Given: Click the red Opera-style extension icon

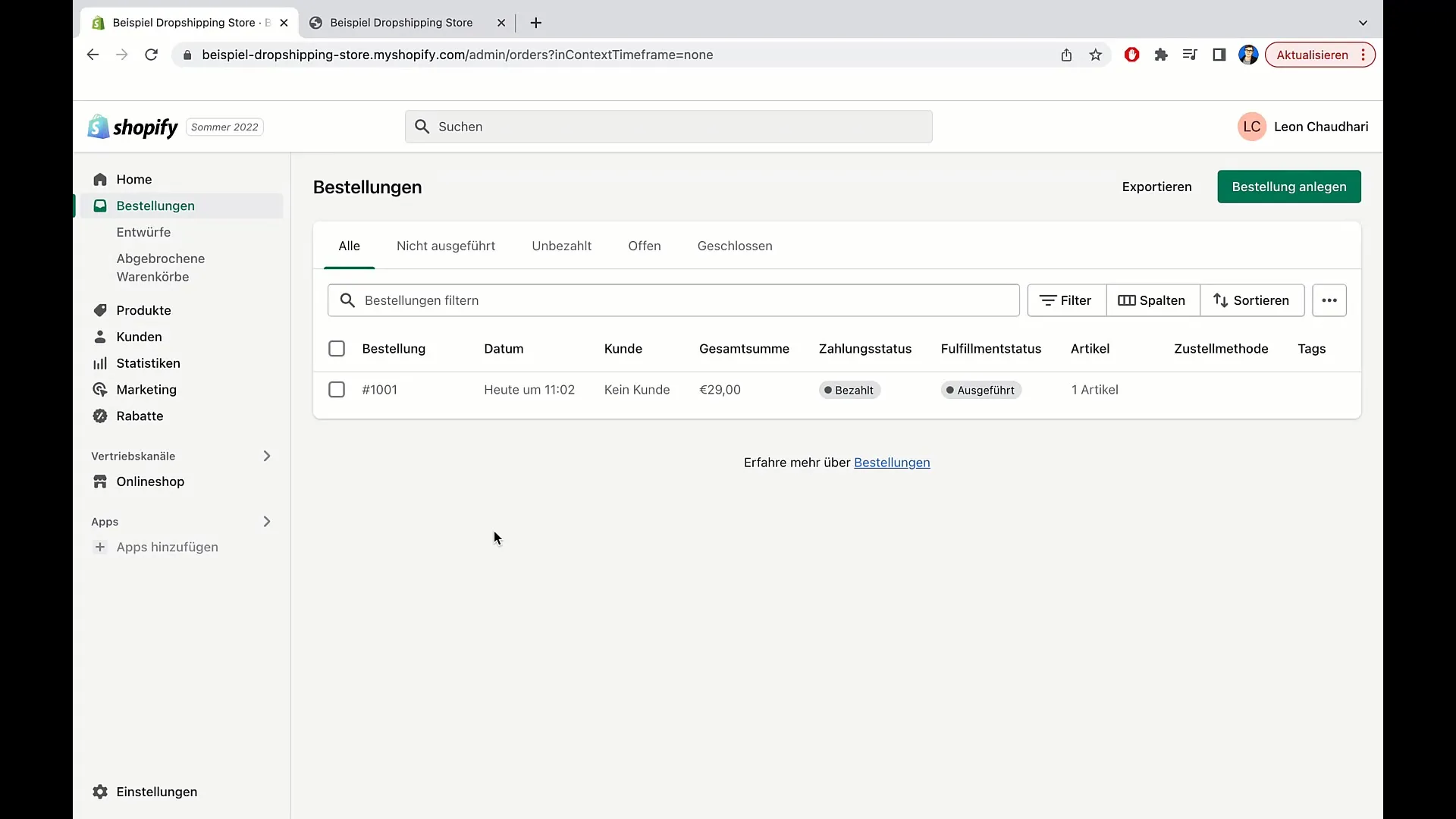Looking at the screenshot, I should (x=1131, y=55).
